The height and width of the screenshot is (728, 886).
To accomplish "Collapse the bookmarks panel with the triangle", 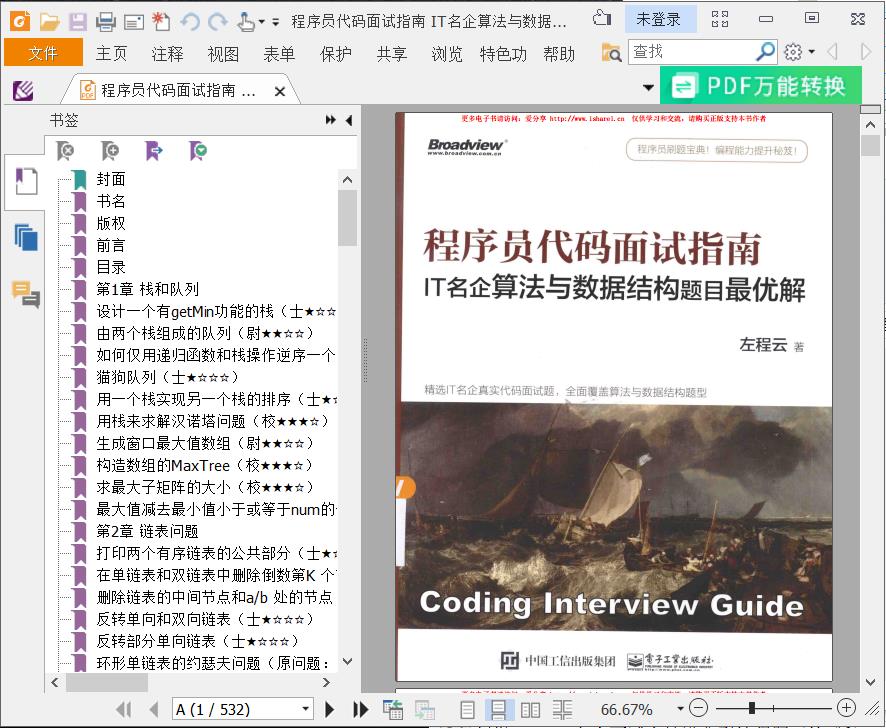I will (349, 120).
